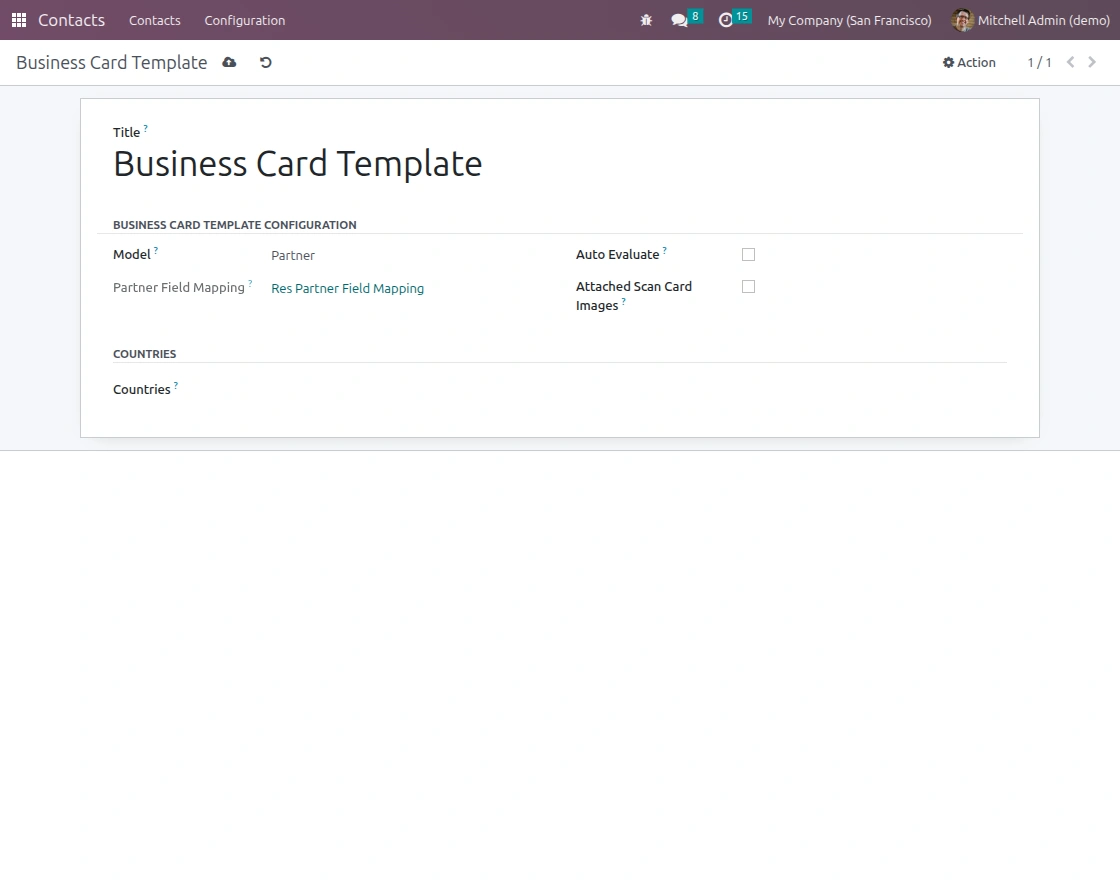This screenshot has width=1120, height=880.
Task: Click the BUSINESS CARD TEMPLATE CONFIGURATION heading
Action: pyautogui.click(x=234, y=224)
